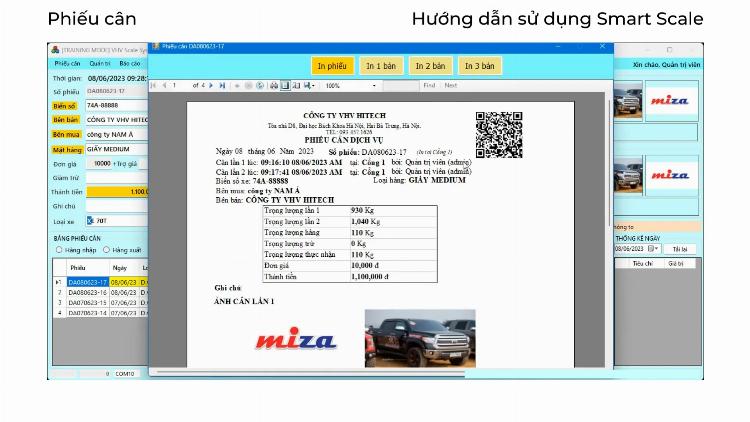Open Phiếu cân menu in main window
The height and width of the screenshot is (422, 750).
(67, 63)
